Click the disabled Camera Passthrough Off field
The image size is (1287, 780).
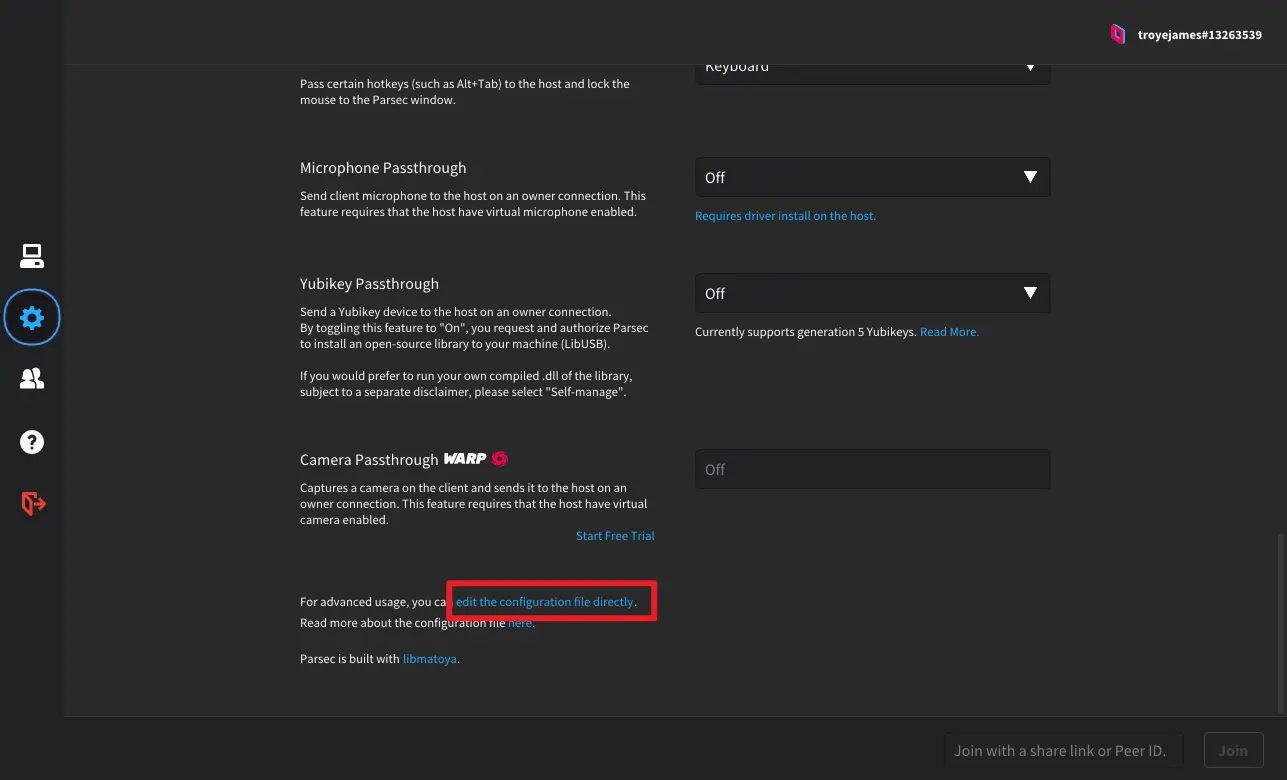871,469
